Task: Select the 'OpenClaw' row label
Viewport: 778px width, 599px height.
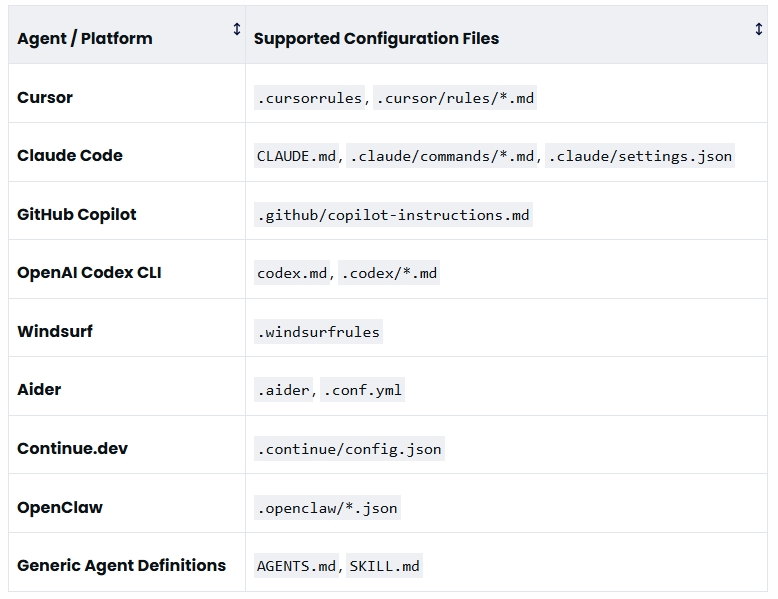Action: (x=60, y=507)
